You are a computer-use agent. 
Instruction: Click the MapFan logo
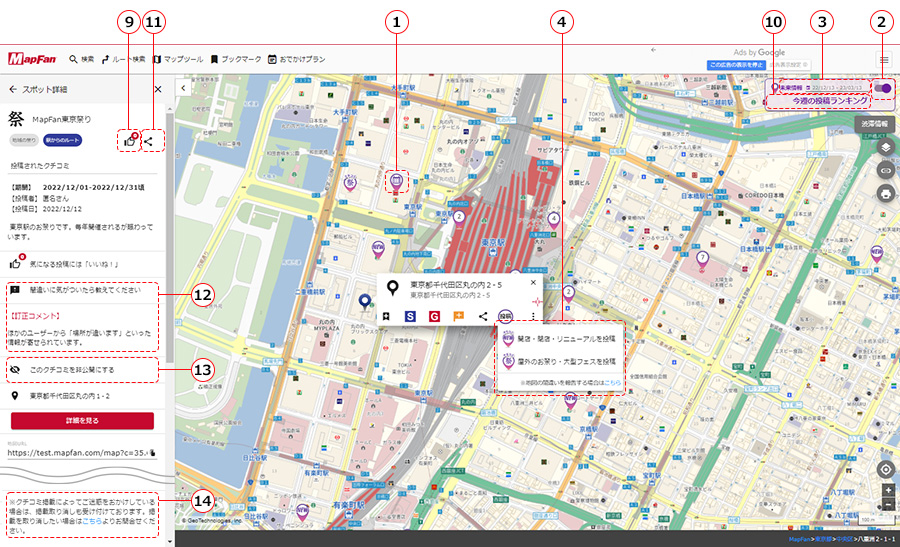32,59
